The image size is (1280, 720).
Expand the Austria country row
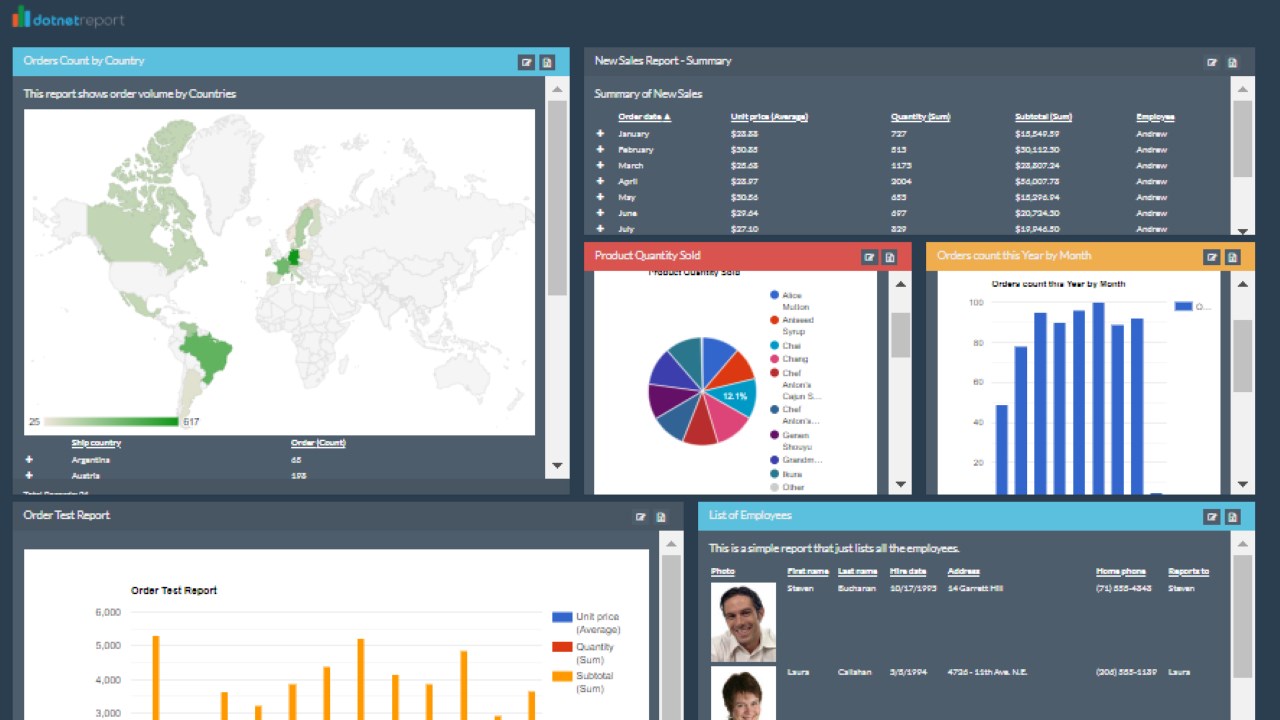click(x=29, y=476)
